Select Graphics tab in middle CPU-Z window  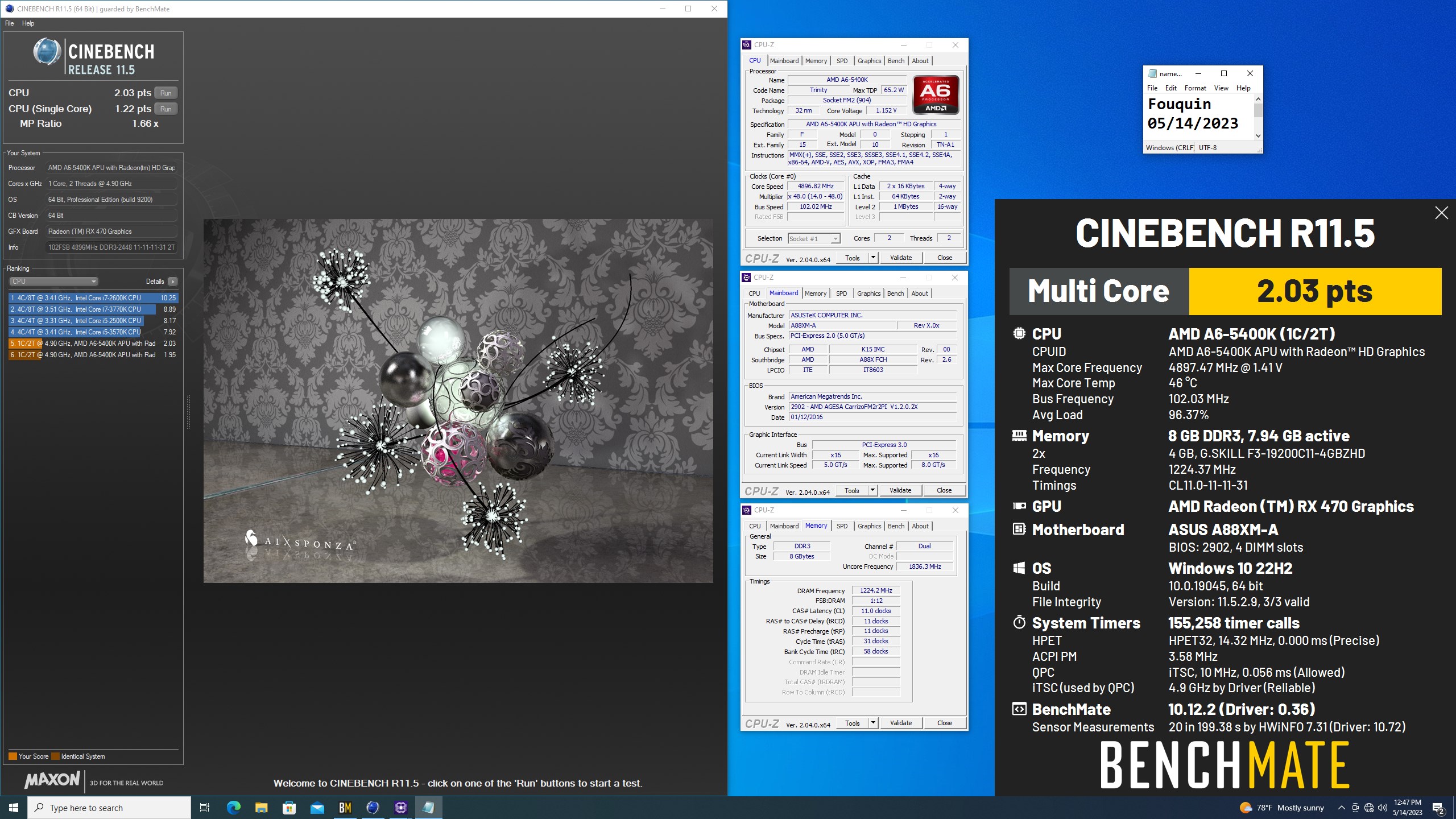(868, 293)
